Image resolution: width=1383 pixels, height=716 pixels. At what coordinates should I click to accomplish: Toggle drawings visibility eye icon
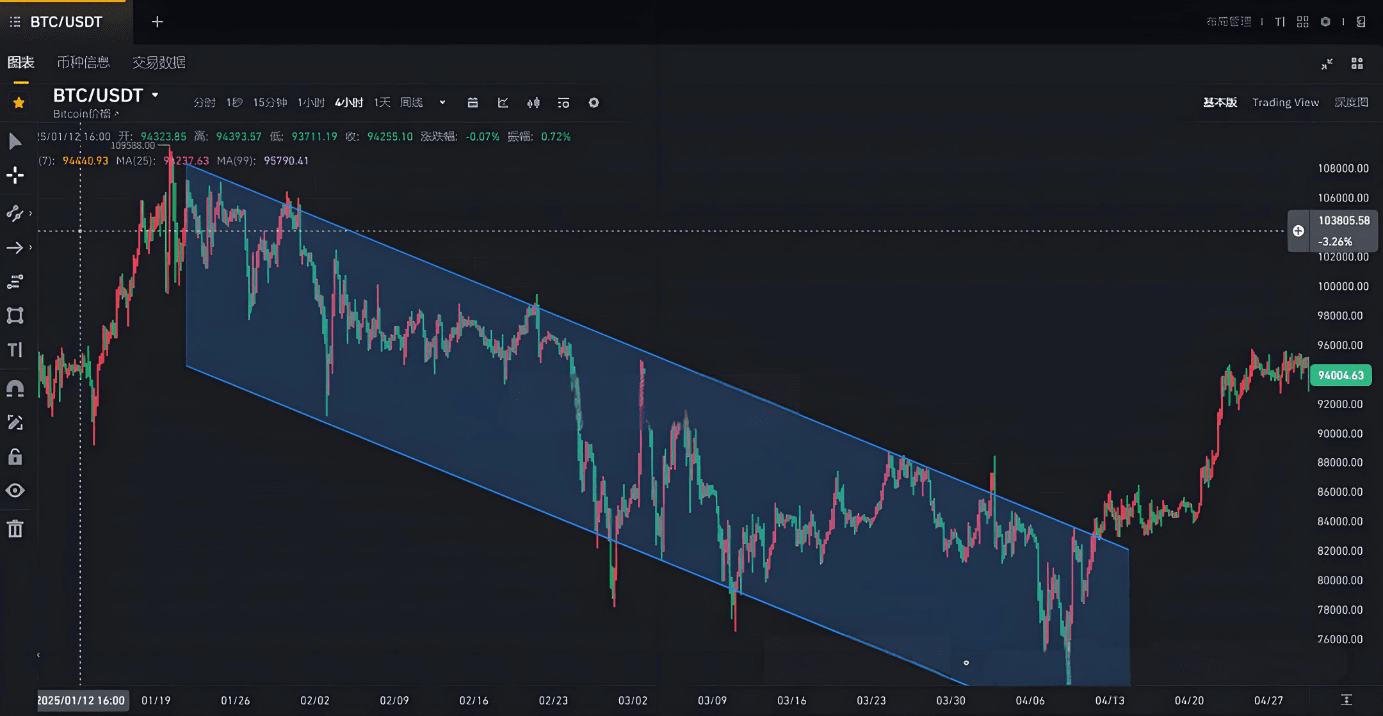coord(15,491)
